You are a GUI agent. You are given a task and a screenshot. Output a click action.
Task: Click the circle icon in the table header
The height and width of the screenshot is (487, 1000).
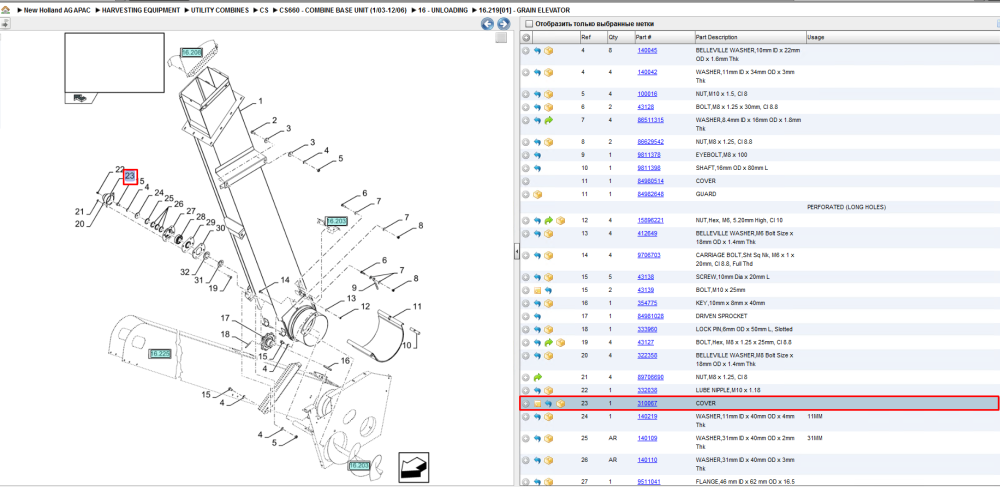coord(526,38)
